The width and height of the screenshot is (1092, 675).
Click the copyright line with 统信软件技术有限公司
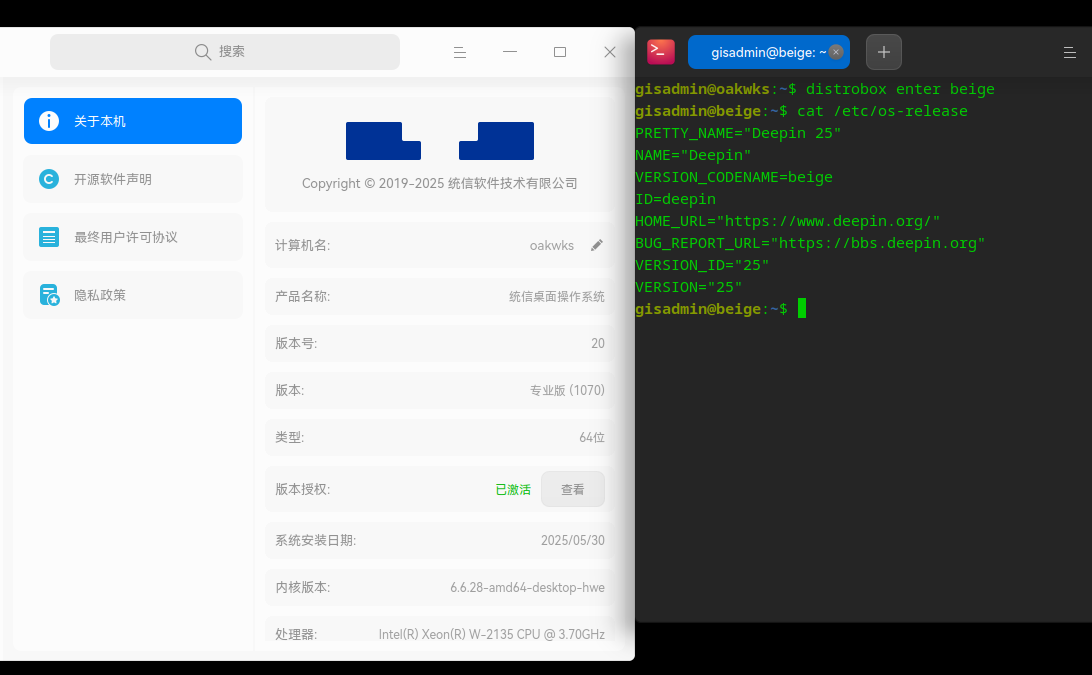(439, 183)
